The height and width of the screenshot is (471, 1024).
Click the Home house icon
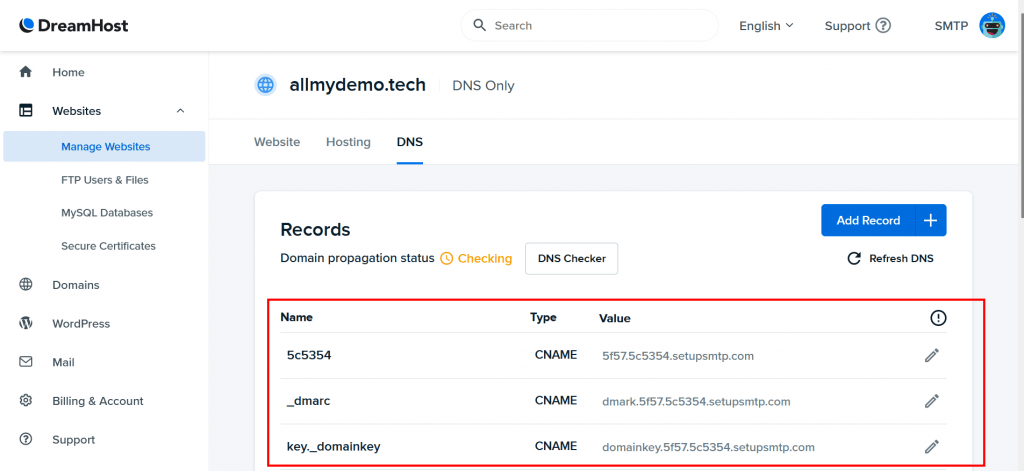pyautogui.click(x=25, y=72)
